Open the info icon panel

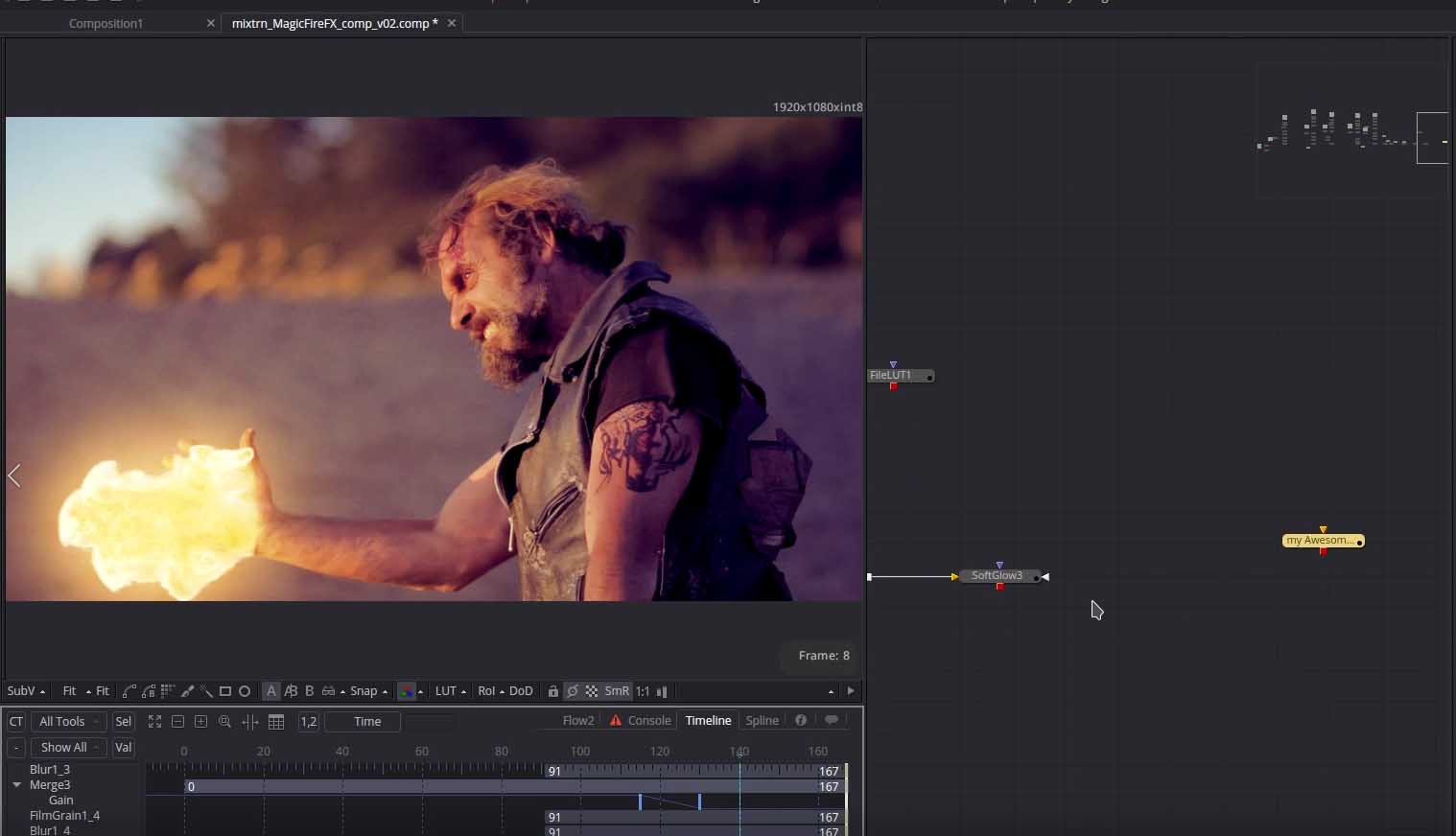point(801,721)
